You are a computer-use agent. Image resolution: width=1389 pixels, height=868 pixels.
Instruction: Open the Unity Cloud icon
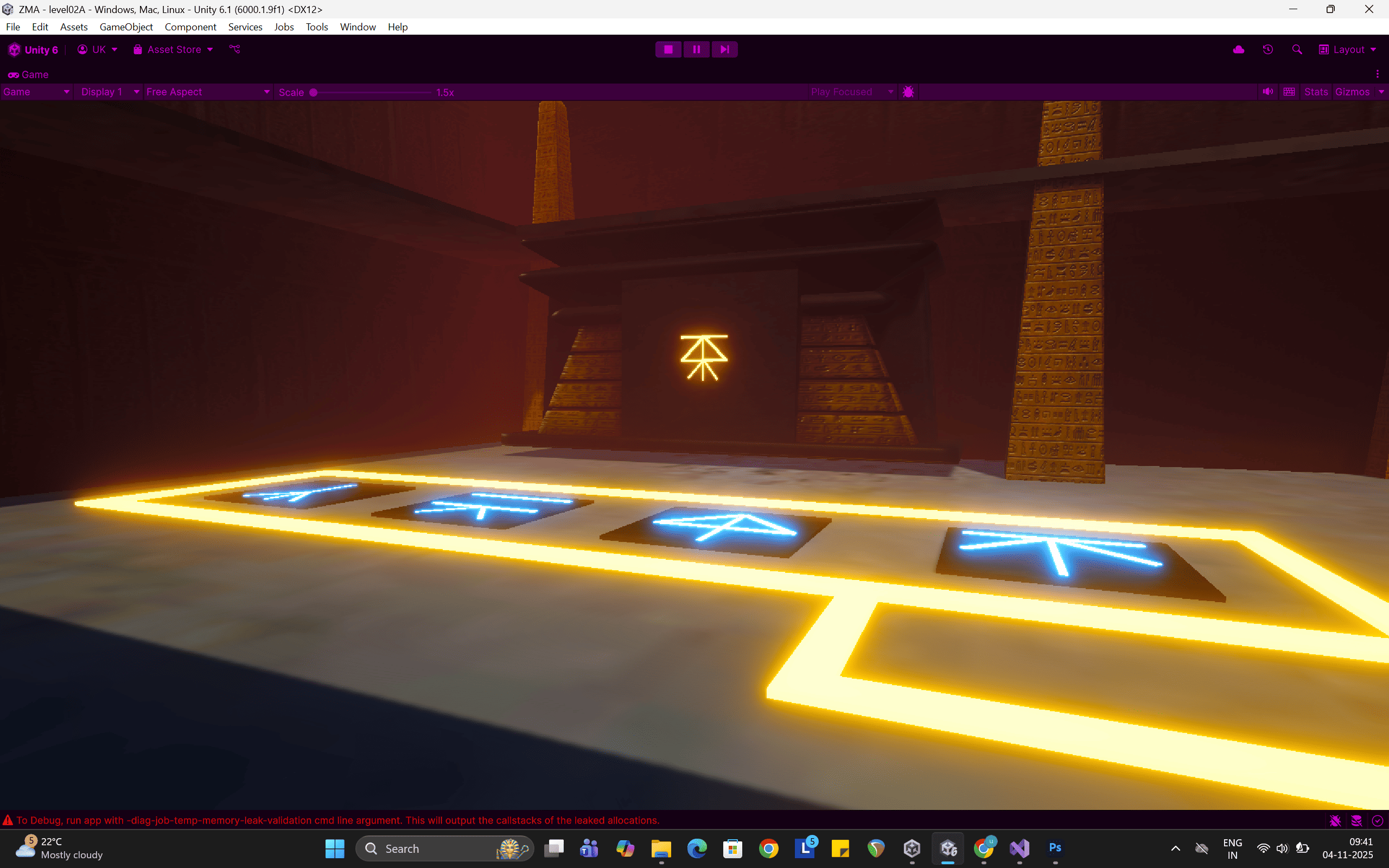tap(1238, 49)
